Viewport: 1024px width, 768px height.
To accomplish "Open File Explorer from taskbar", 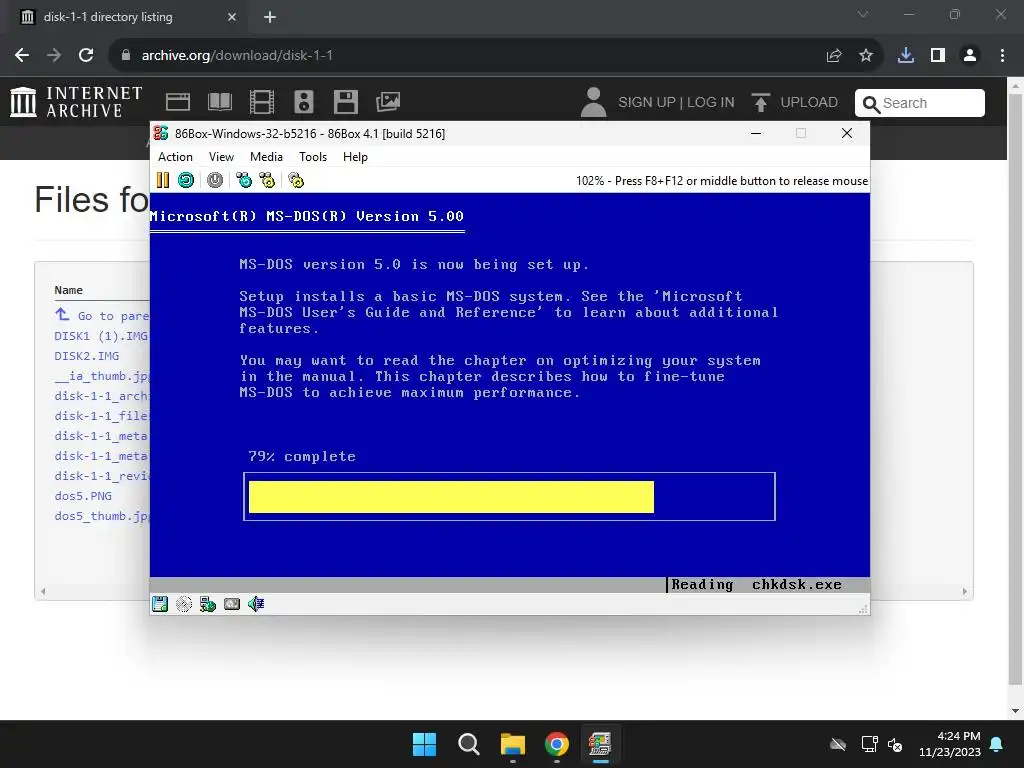I will click(x=513, y=744).
